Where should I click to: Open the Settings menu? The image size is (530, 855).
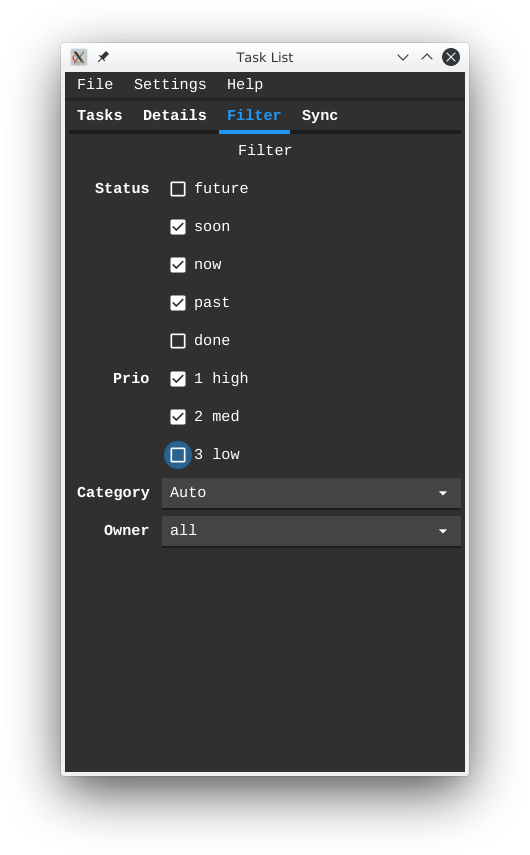(170, 85)
